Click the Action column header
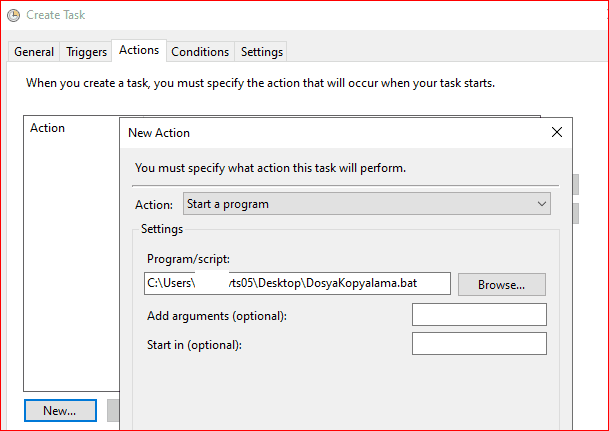Image resolution: width=609 pixels, height=431 pixels. pyautogui.click(x=48, y=128)
